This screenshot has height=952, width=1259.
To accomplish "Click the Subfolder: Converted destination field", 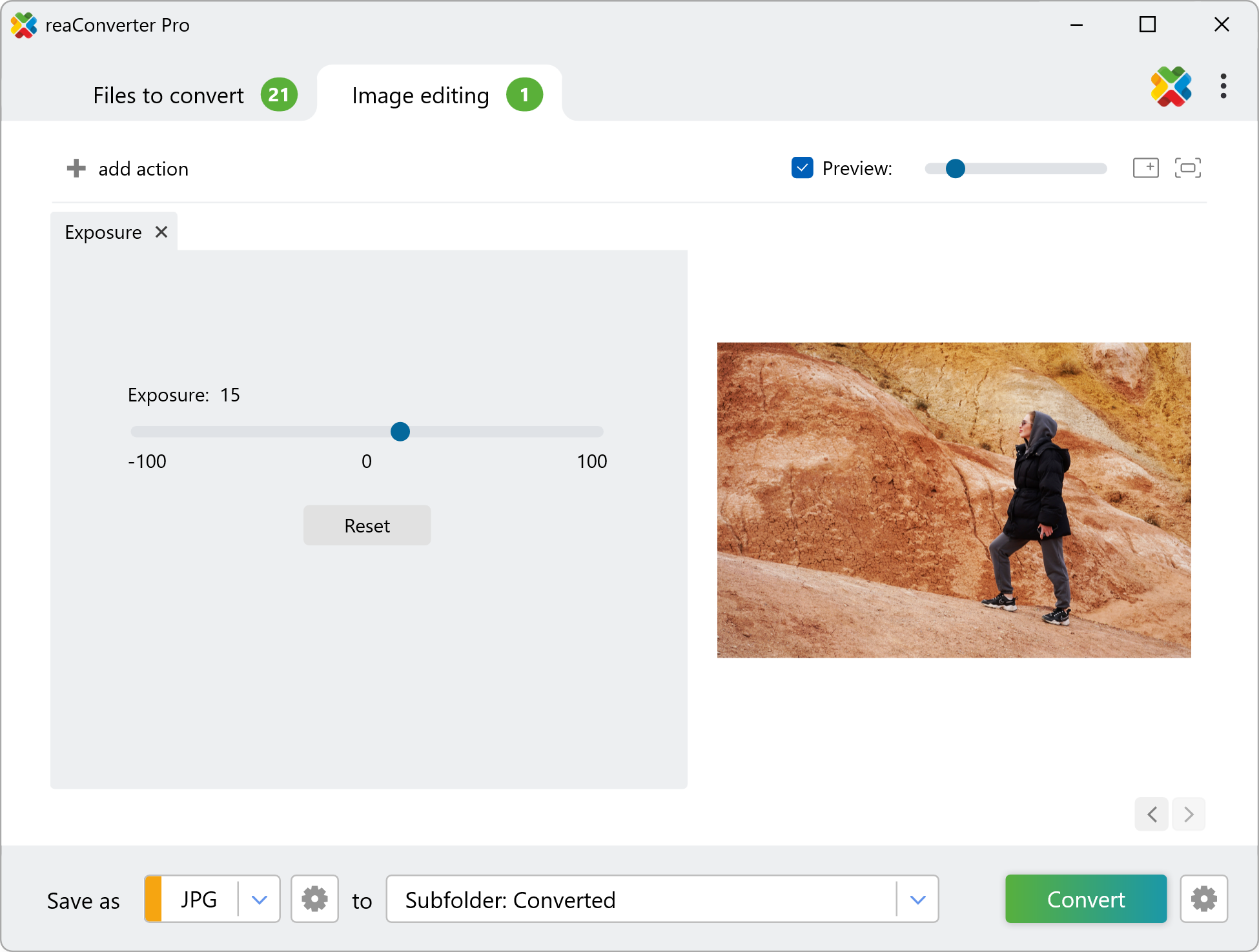I will (x=639, y=899).
